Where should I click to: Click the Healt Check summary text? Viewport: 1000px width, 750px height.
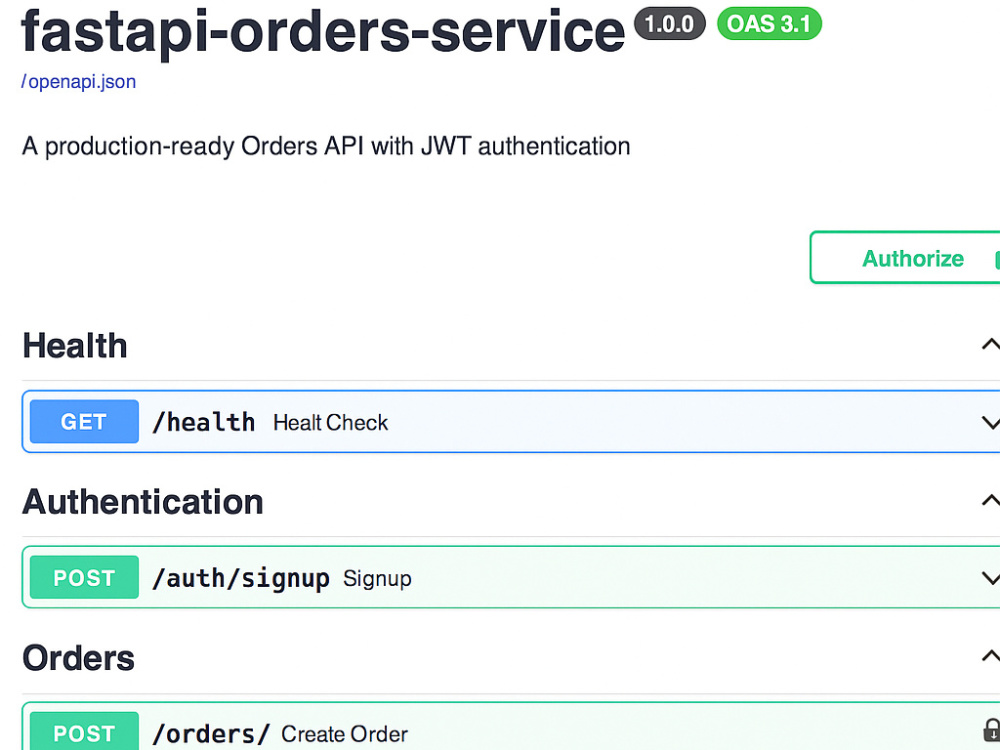pyautogui.click(x=330, y=423)
